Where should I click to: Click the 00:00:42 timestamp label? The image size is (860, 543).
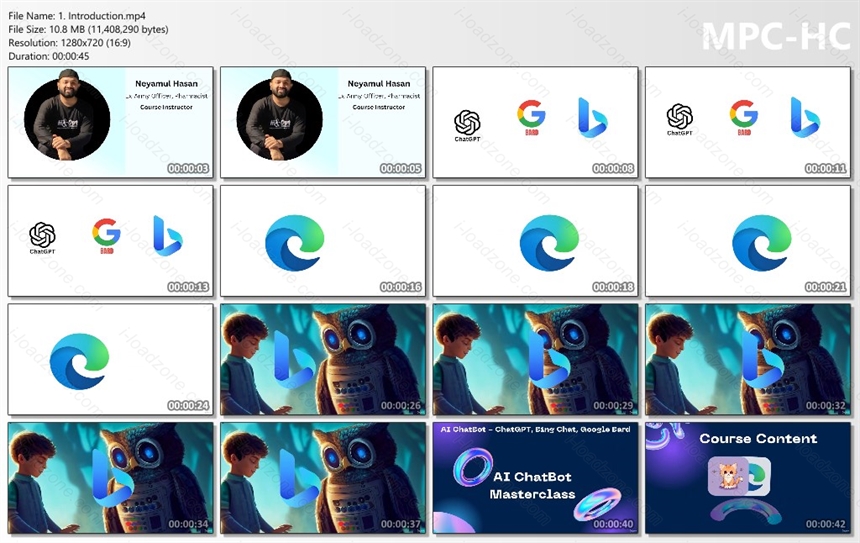pyautogui.click(x=825, y=524)
